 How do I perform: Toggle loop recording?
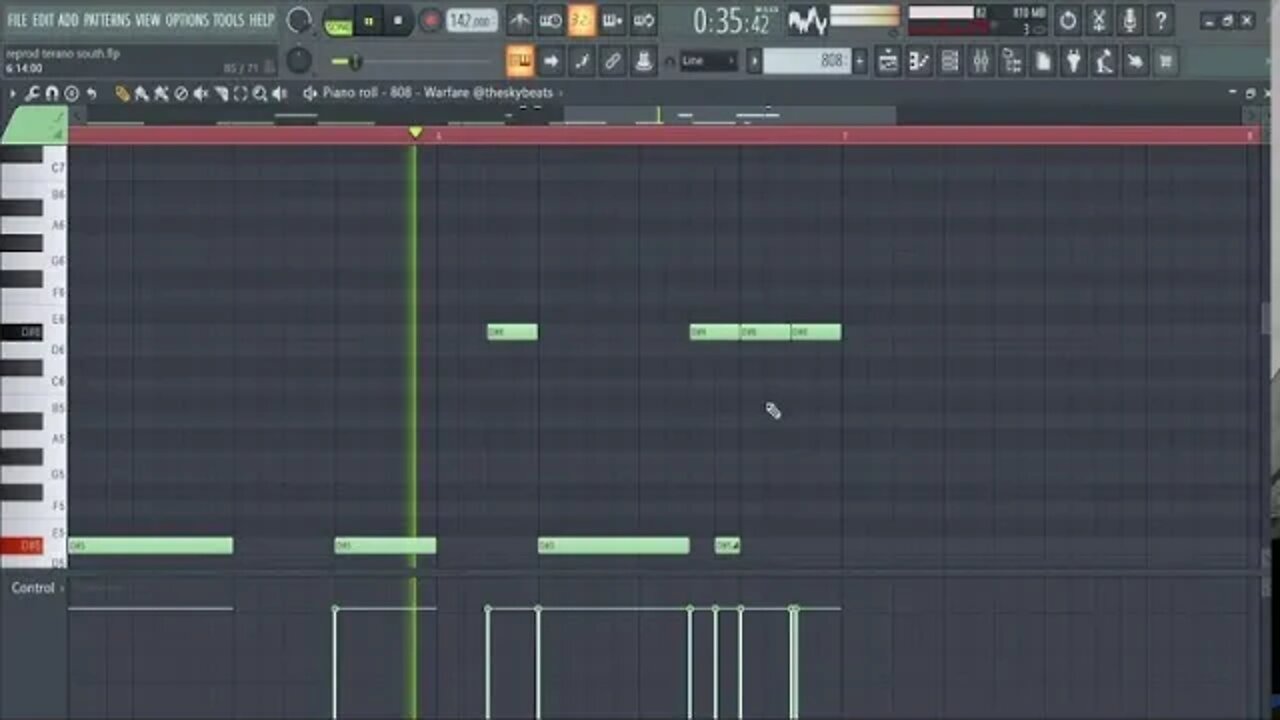tap(644, 20)
